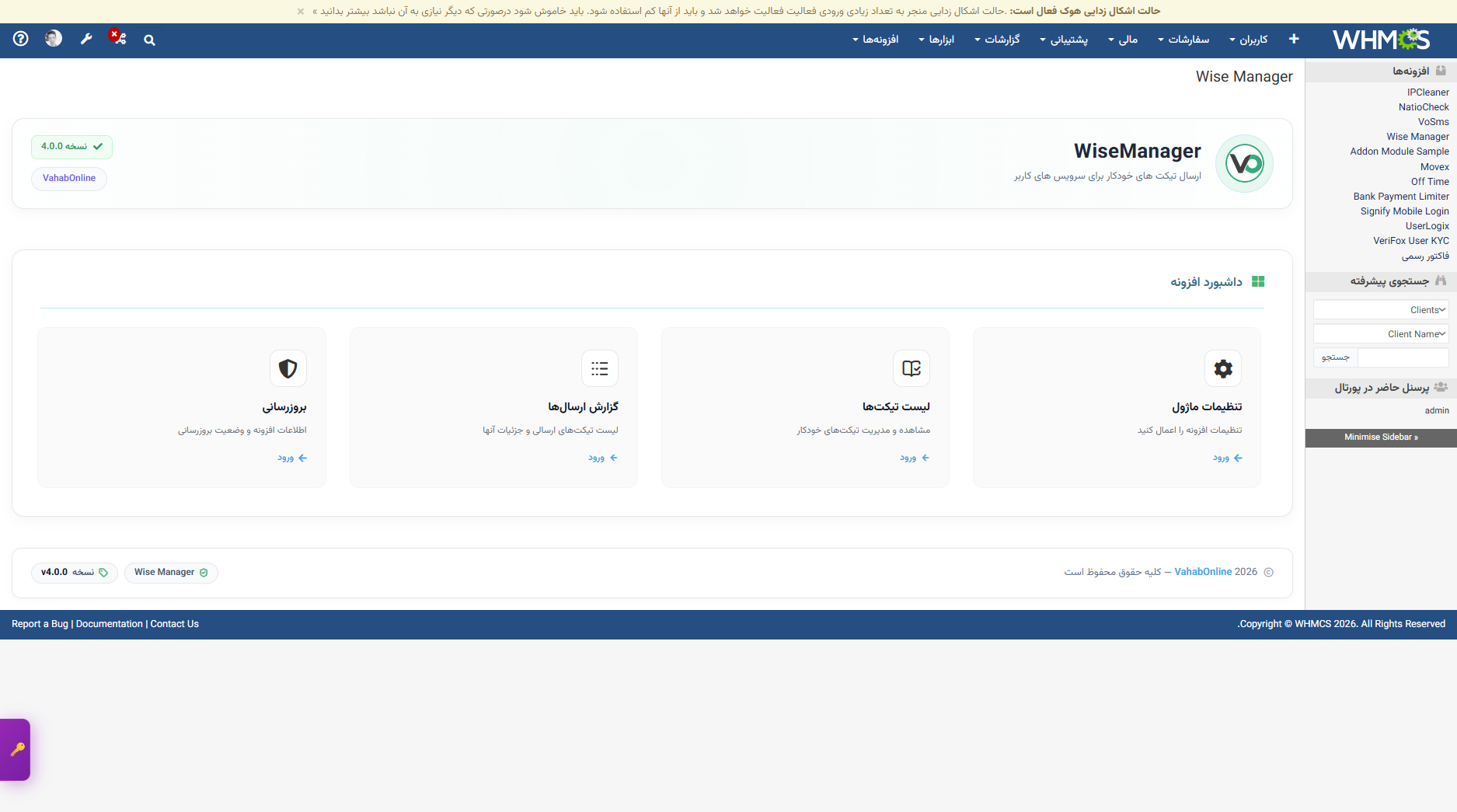This screenshot has width=1457, height=812.
Task: Enter the تنظیمات ماژول card via ورود
Action: point(1227,458)
